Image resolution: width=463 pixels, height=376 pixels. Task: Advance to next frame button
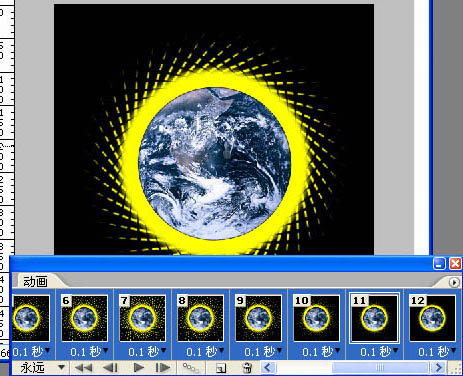(163, 368)
